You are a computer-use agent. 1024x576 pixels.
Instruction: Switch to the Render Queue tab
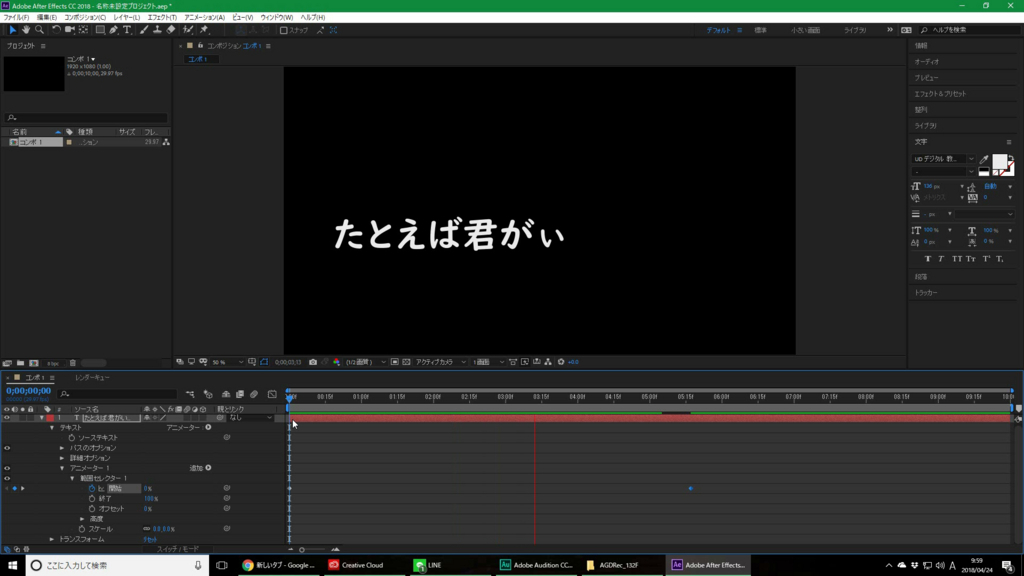[x=92, y=377]
